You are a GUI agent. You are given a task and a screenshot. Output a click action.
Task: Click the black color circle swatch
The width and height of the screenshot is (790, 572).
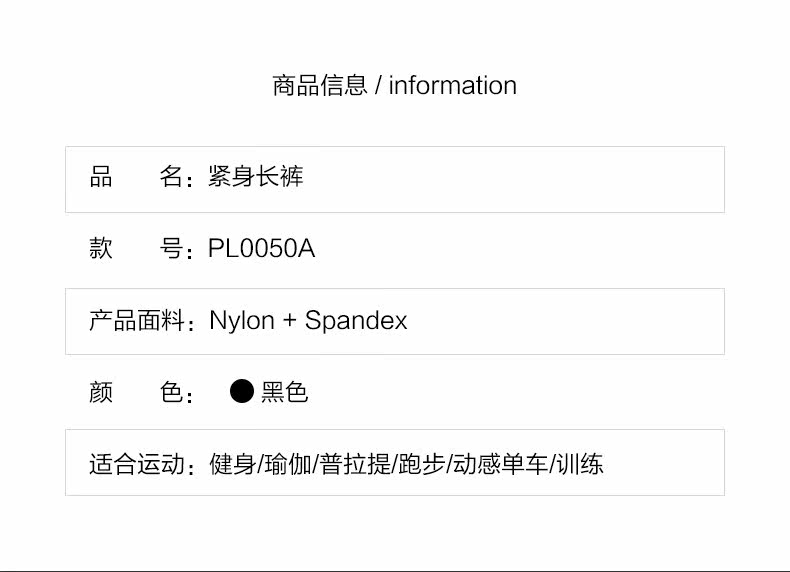point(241,391)
